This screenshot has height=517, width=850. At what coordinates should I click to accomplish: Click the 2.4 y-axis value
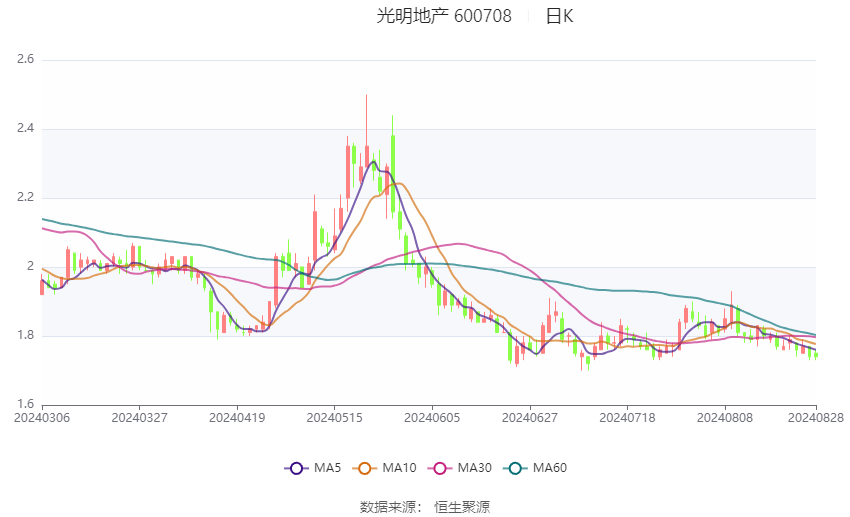(25, 128)
